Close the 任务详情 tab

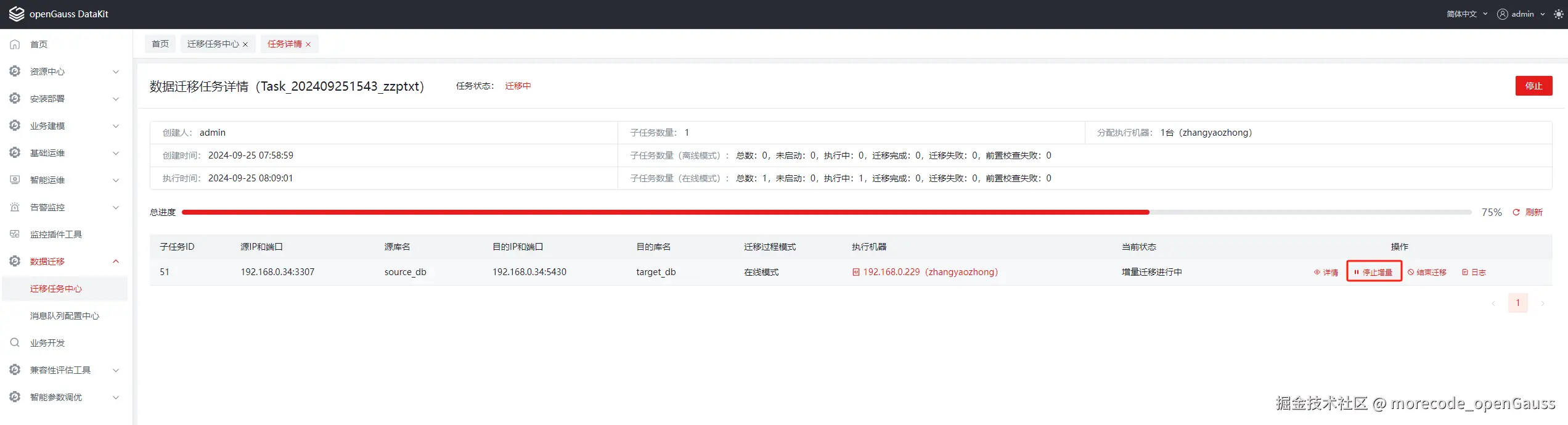[x=308, y=44]
